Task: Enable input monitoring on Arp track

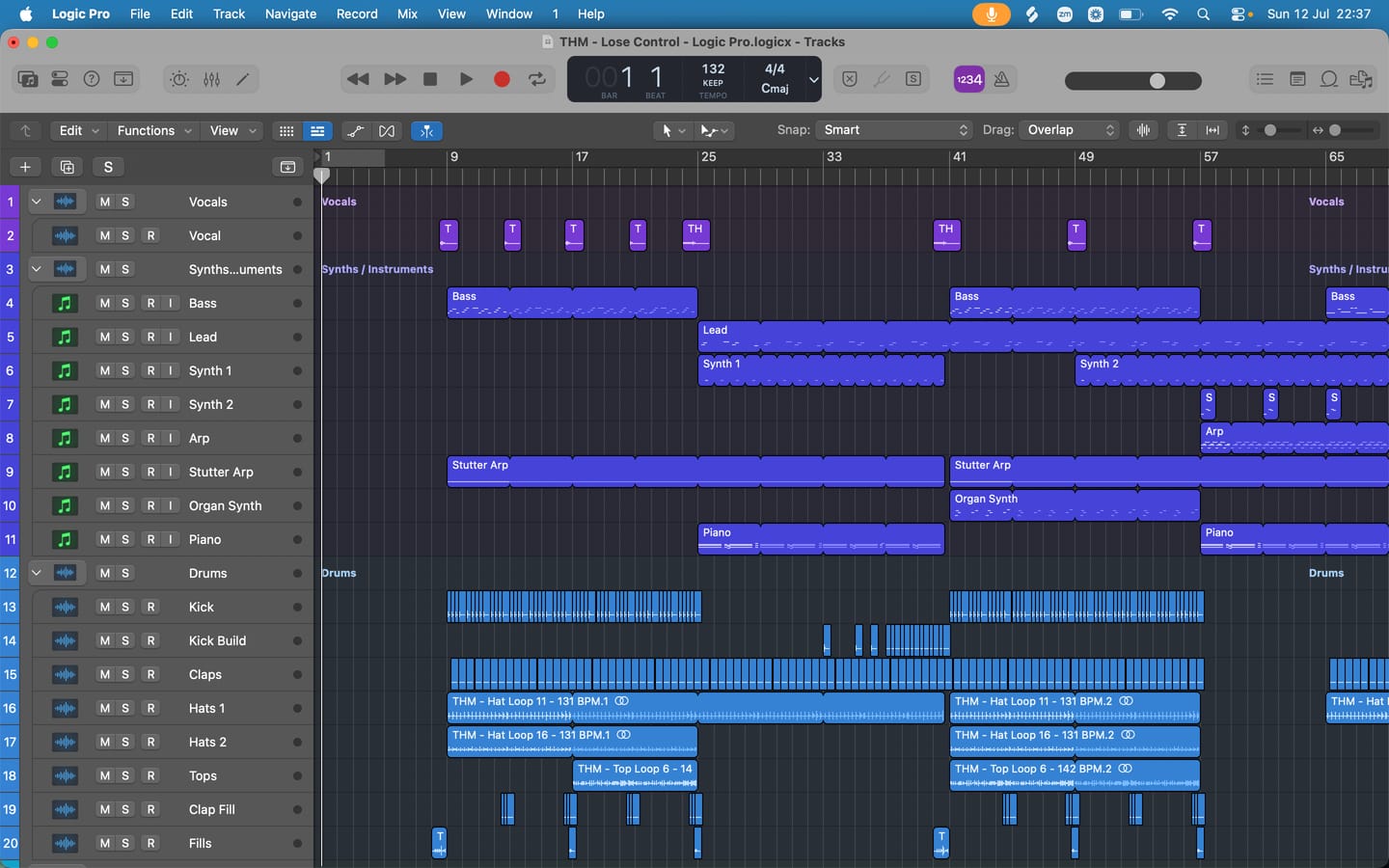Action: pyautogui.click(x=171, y=438)
